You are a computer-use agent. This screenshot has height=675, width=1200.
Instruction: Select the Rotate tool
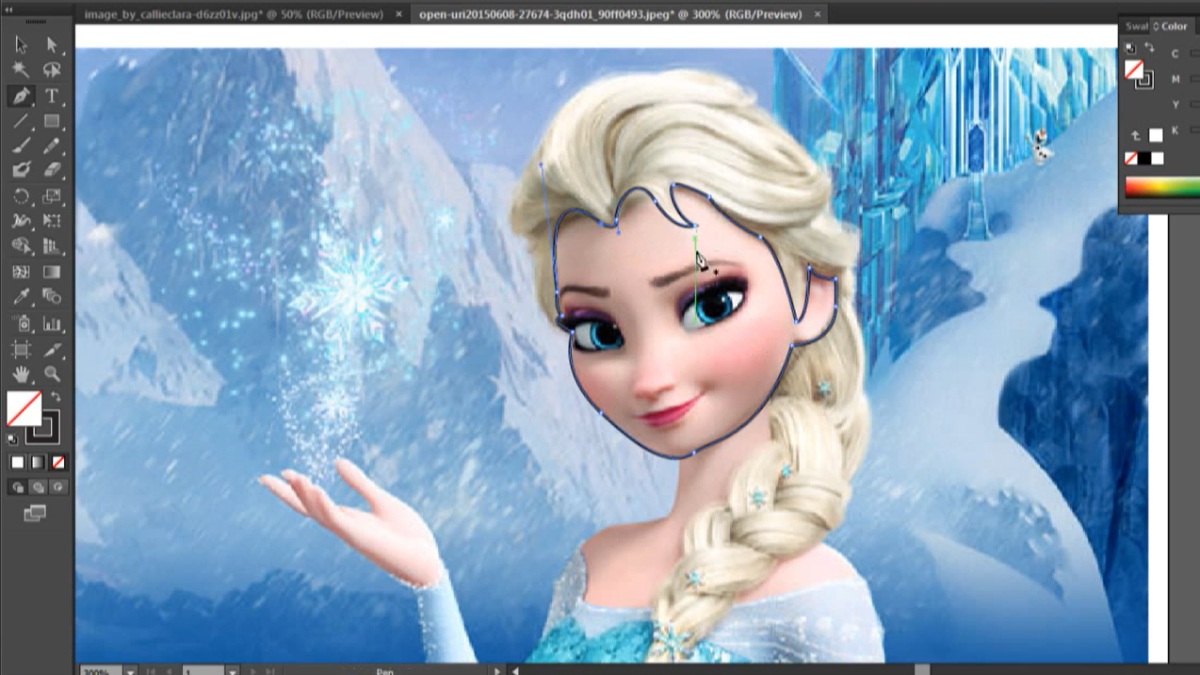click(21, 196)
